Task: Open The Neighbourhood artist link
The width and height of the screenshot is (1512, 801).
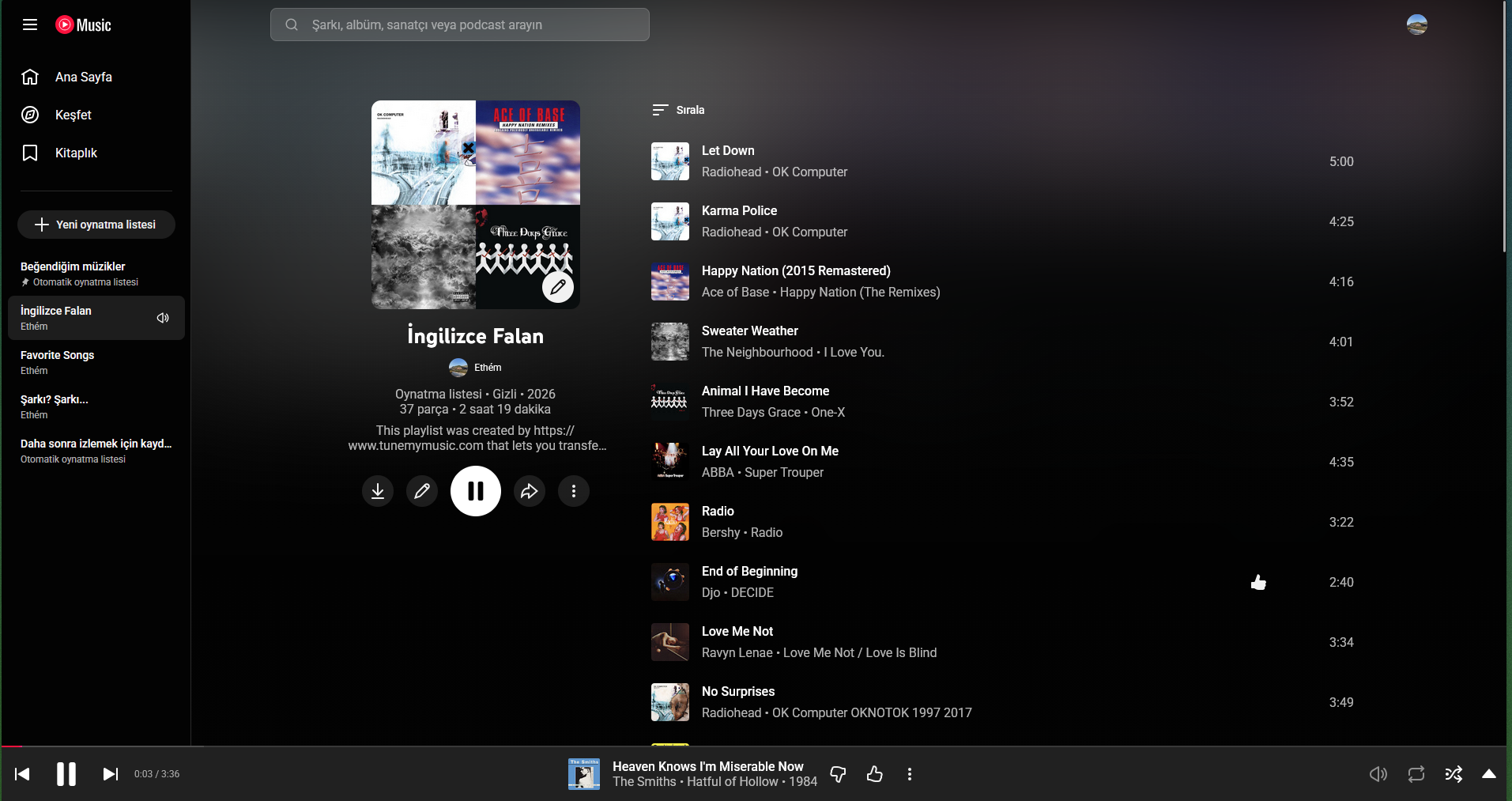Action: coord(757,352)
